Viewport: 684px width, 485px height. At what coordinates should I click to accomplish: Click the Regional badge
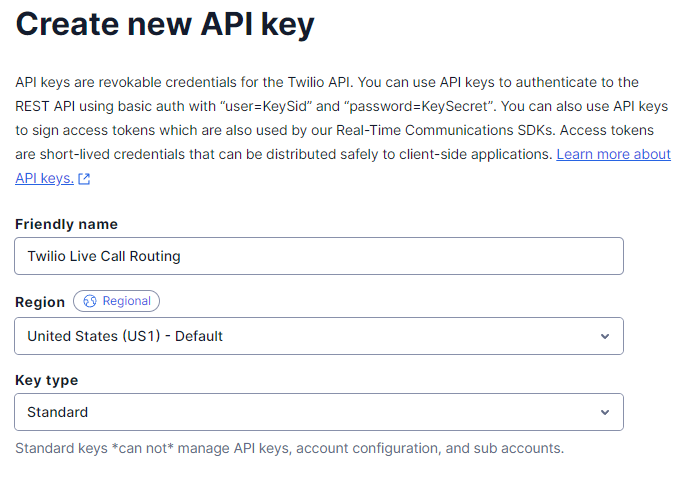pos(116,301)
